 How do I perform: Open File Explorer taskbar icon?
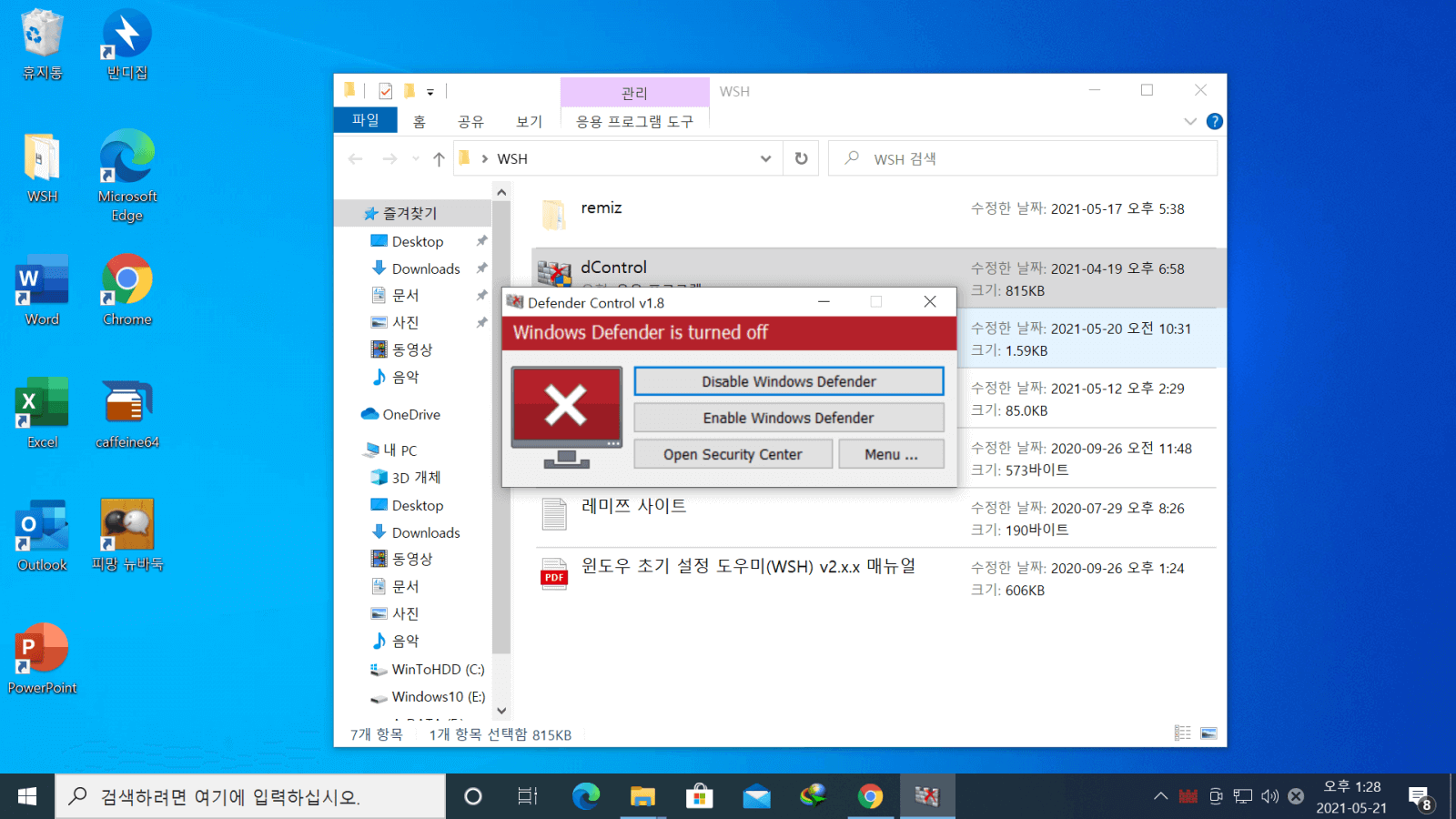click(x=642, y=797)
